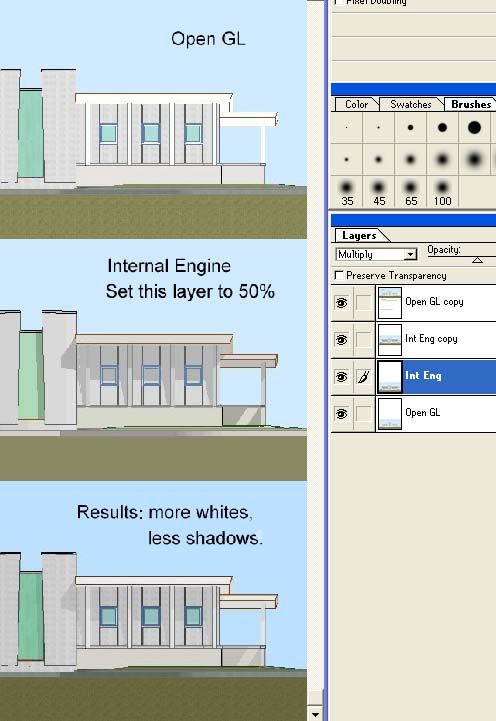Screen dimensions: 496x721
Task: Select the third soft round brush preset
Action: pyautogui.click(x=410, y=160)
